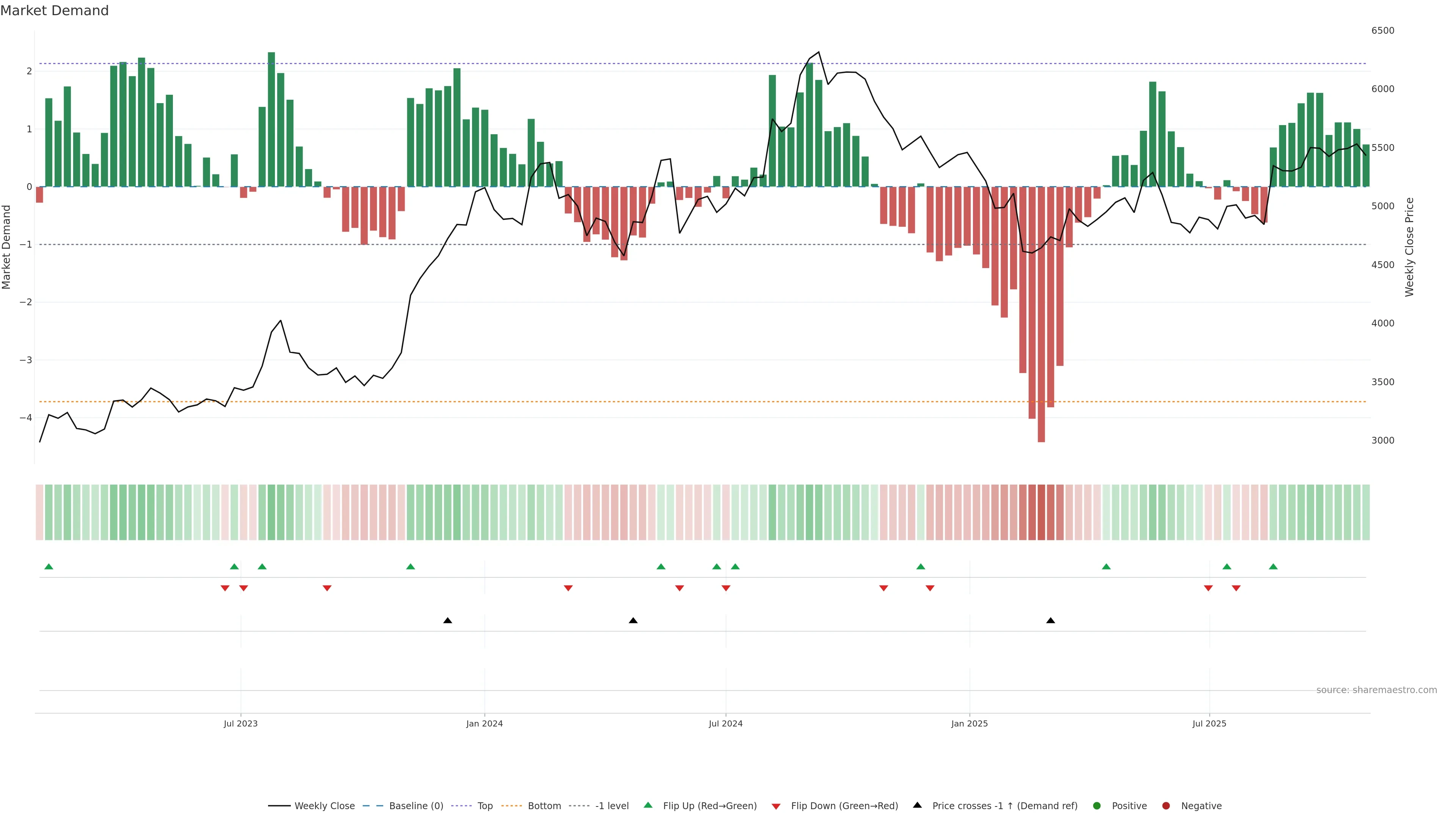
Task: Click the Jul 2023 x-axis label
Action: click(240, 723)
